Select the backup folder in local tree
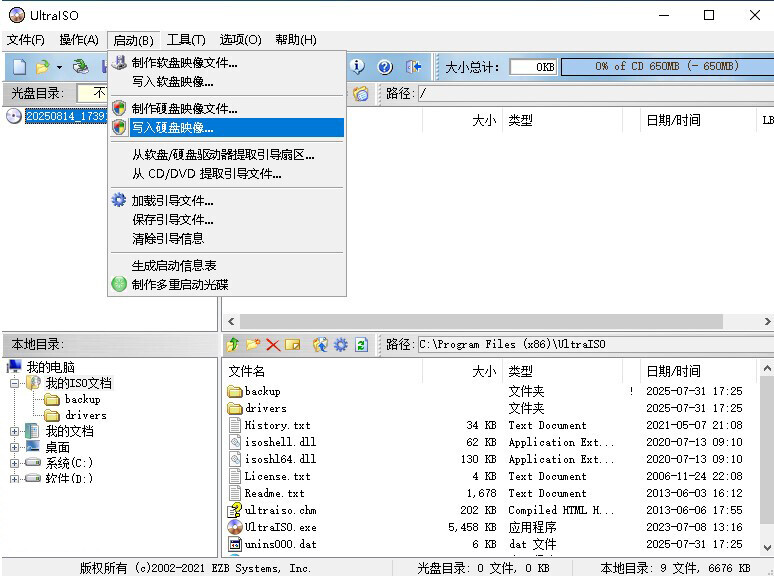The image size is (774, 576). click(x=82, y=399)
